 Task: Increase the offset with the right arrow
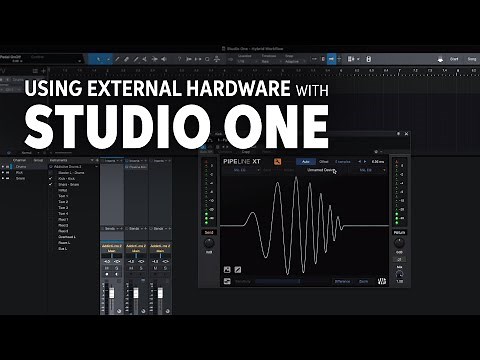click(365, 162)
